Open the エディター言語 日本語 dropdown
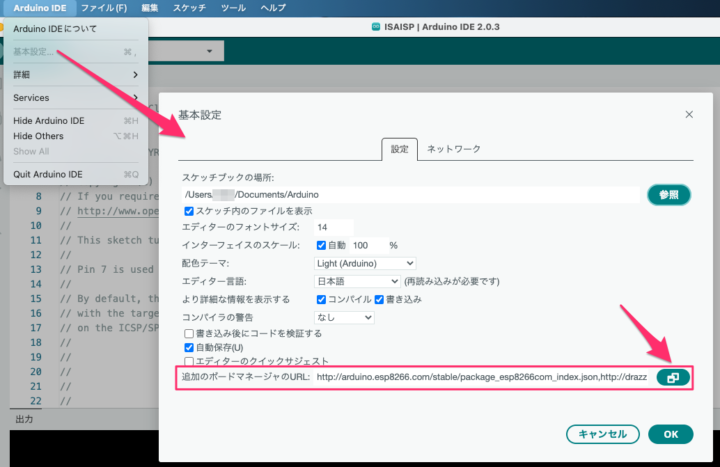The image size is (720, 467). click(x=357, y=281)
